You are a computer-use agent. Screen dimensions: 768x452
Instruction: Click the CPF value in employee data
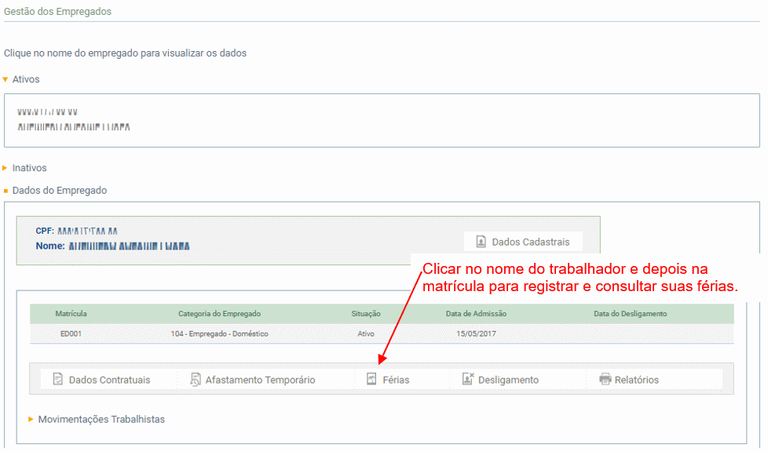[88, 231]
